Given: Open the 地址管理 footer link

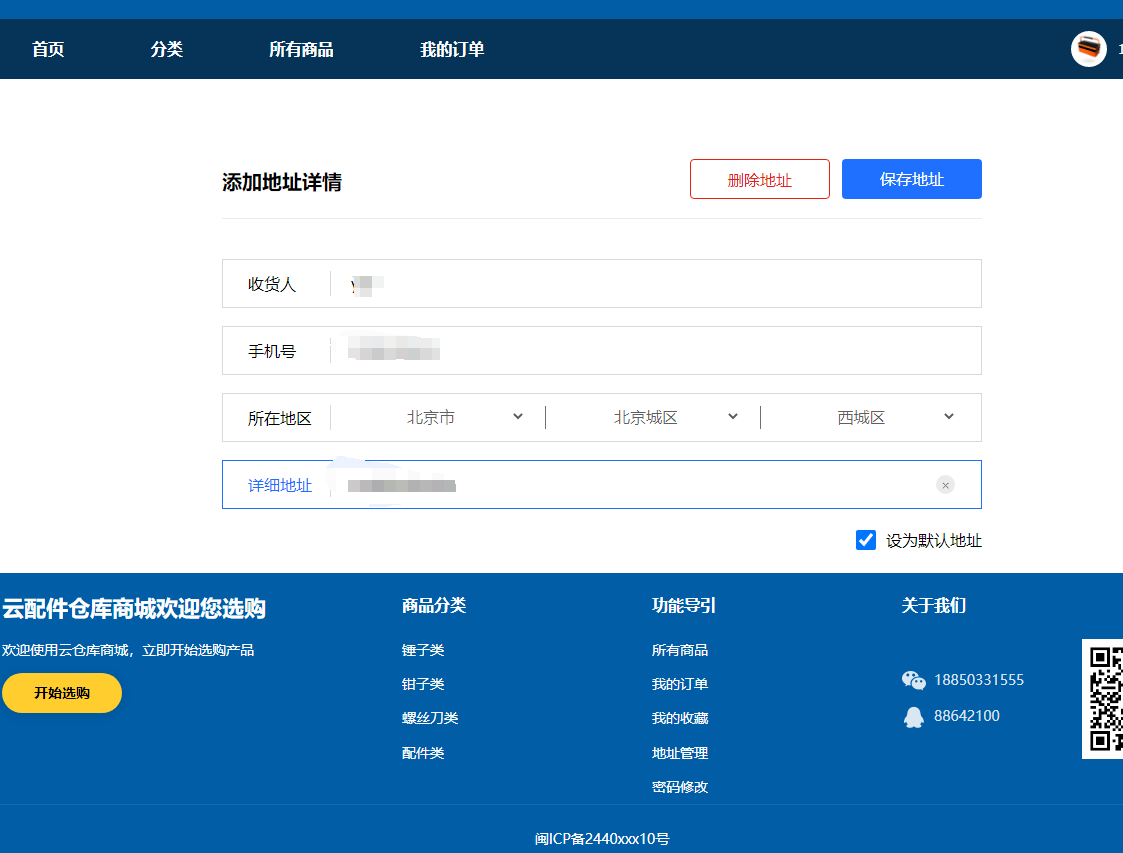Looking at the screenshot, I should (x=680, y=753).
